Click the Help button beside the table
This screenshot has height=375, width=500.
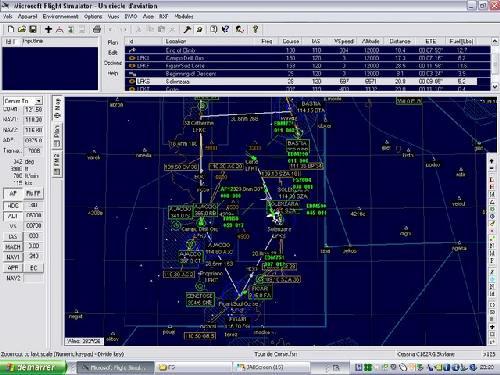tap(113, 73)
